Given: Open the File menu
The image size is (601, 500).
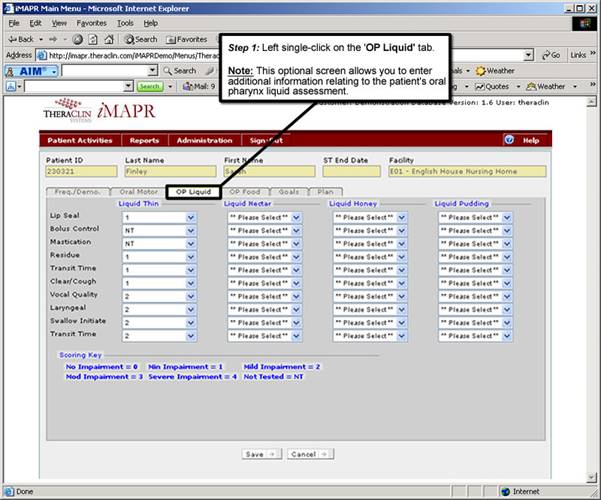Looking at the screenshot, I should point(14,23).
